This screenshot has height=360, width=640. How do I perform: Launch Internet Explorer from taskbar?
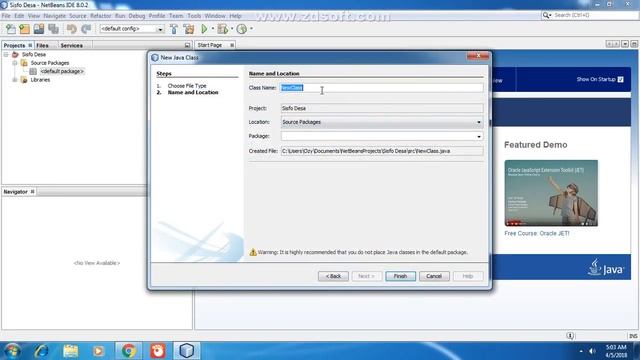pyautogui.click(x=41, y=351)
